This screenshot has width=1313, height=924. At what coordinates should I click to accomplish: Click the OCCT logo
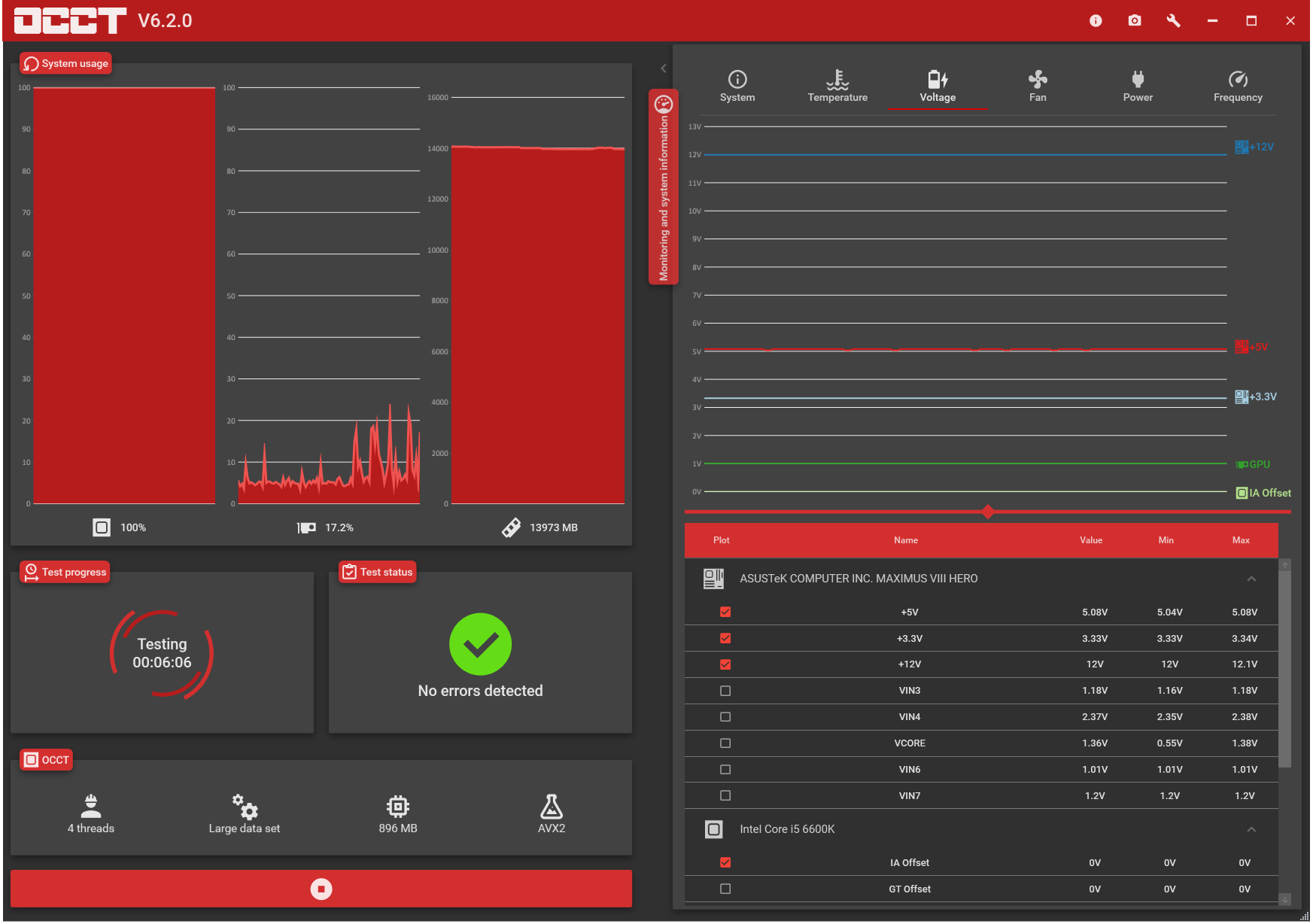point(70,20)
